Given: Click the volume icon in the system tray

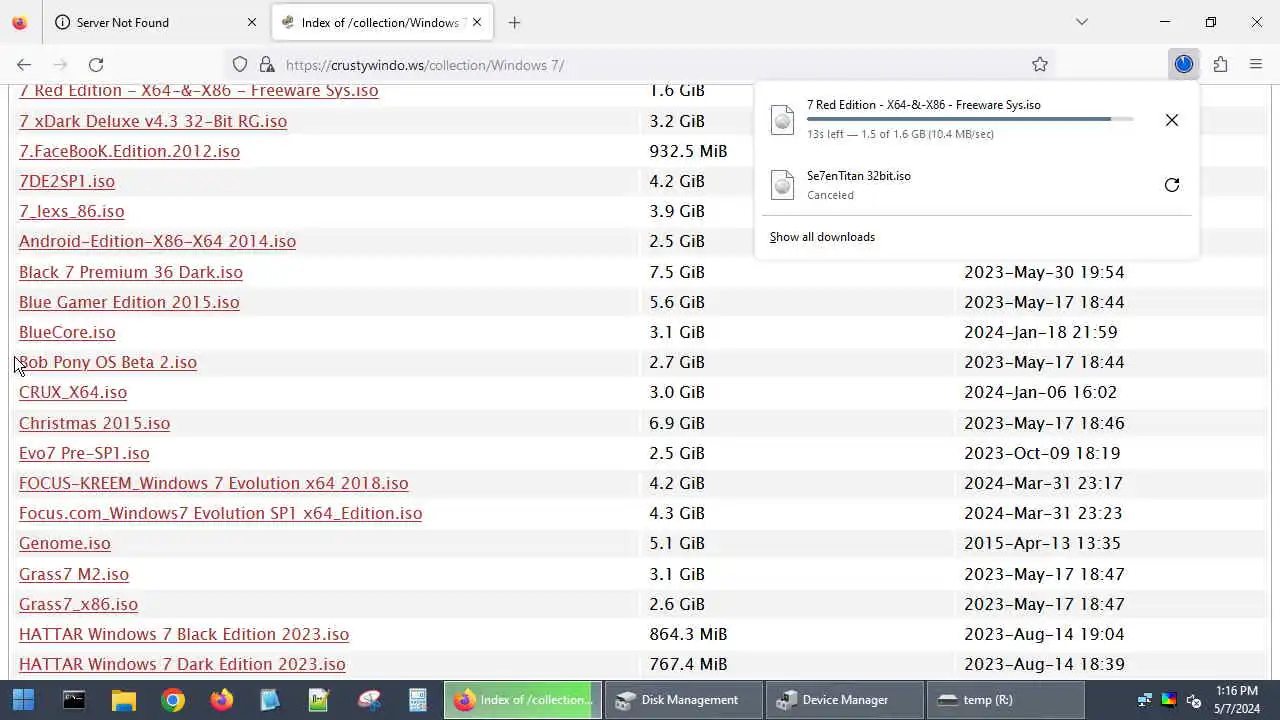Looking at the screenshot, I should [x=1193, y=700].
